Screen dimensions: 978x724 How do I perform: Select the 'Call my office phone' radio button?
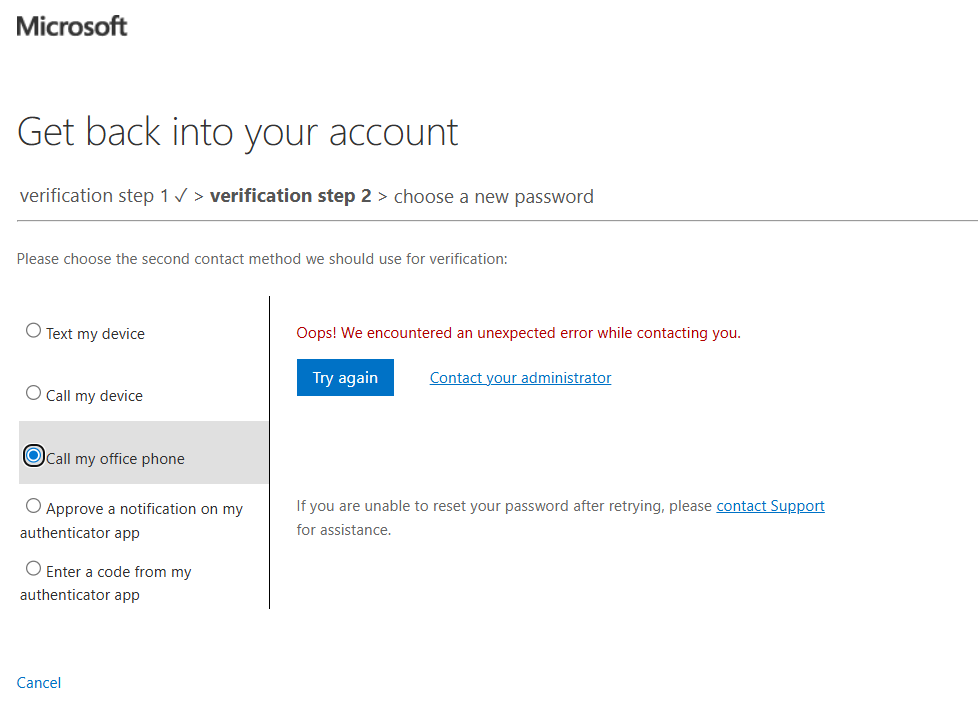[34, 455]
